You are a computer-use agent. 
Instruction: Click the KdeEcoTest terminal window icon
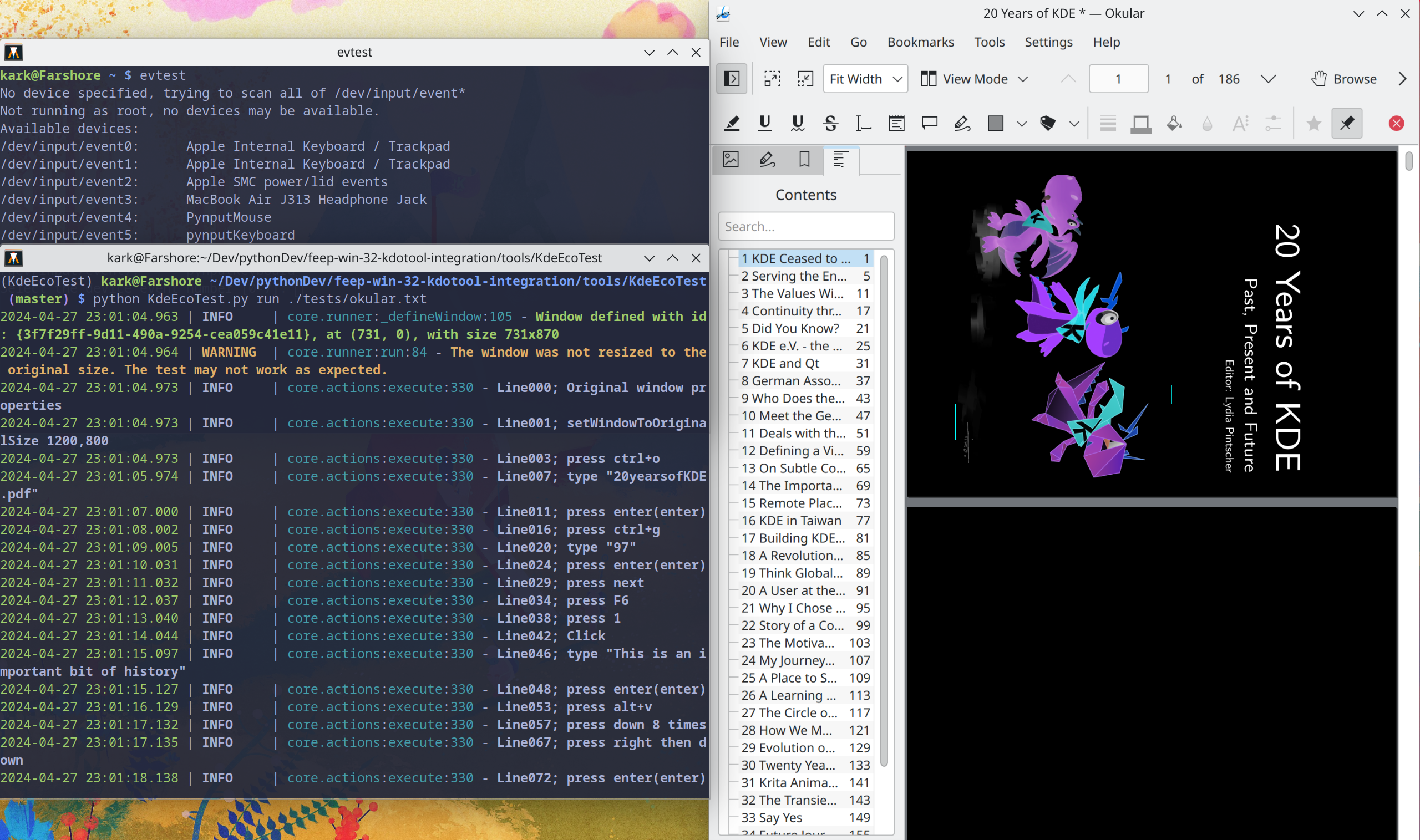tap(13, 258)
